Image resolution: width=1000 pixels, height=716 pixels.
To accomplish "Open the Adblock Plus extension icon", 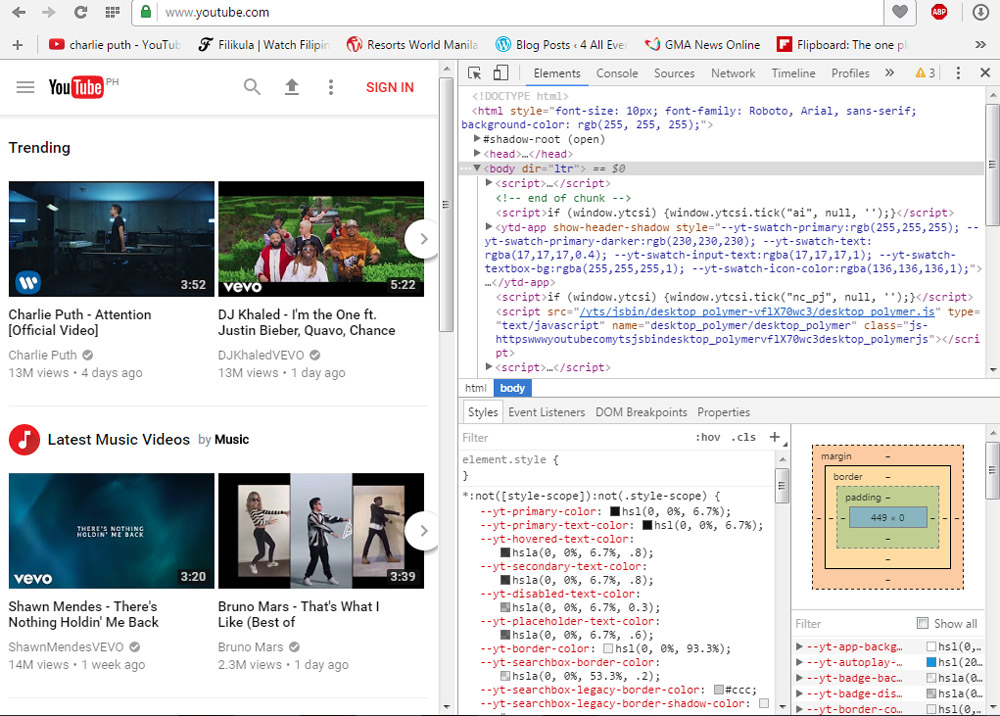I will pos(939,11).
